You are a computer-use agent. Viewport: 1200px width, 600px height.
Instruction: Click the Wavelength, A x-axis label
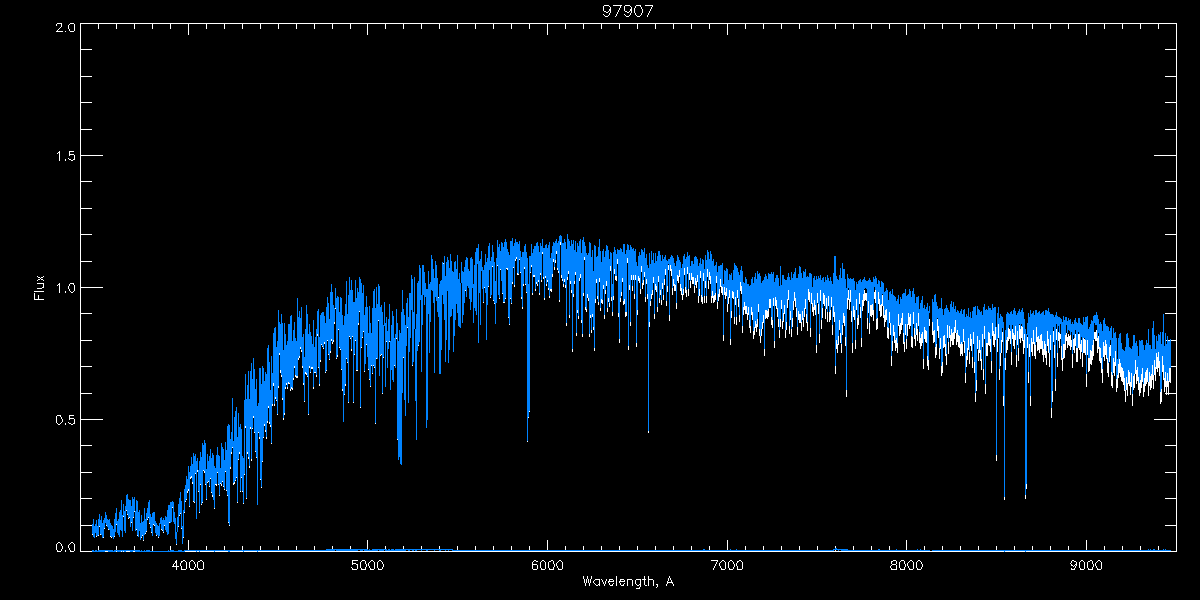tap(628, 581)
